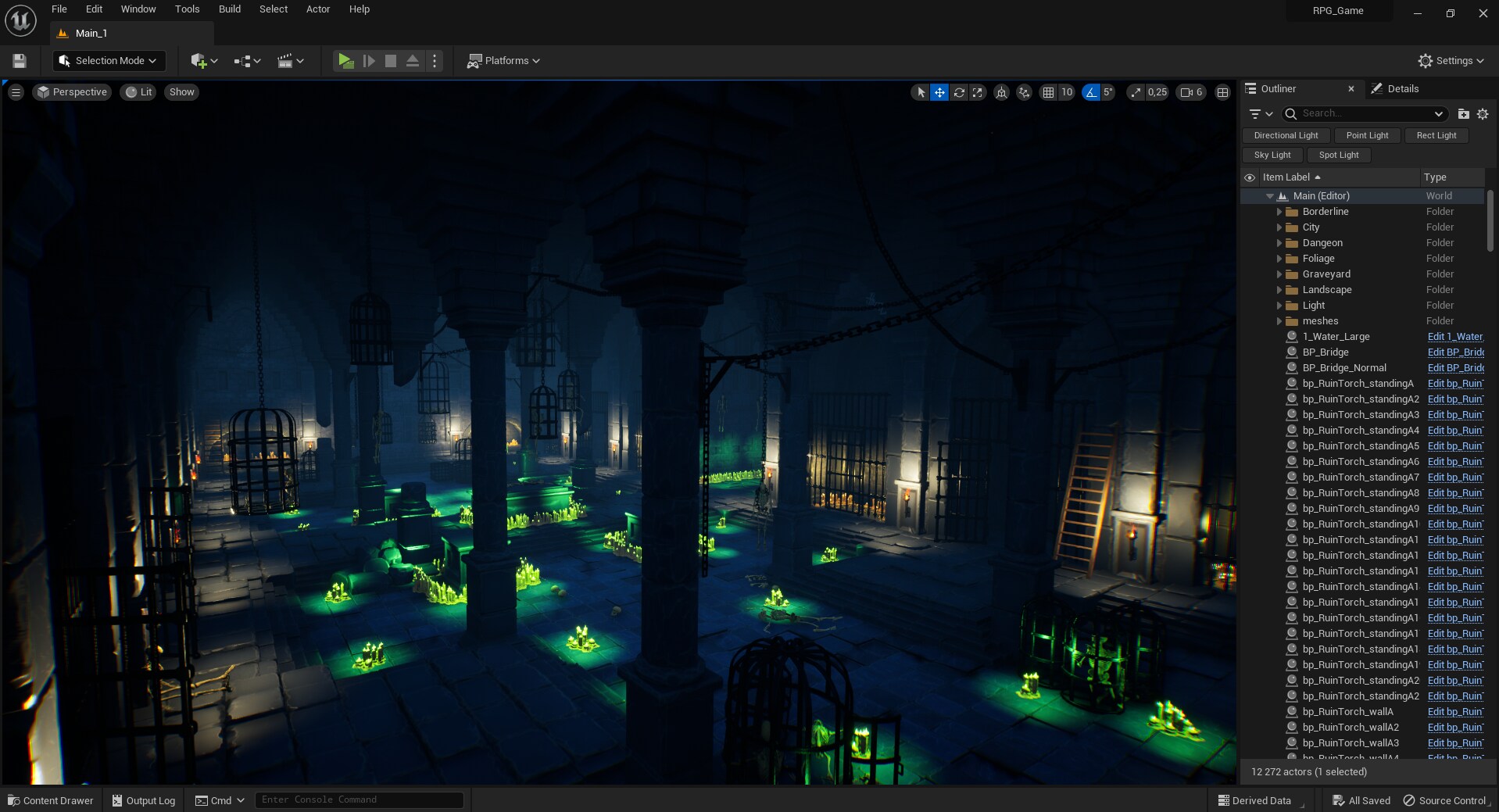Open the Selection Mode dropdown
The height and width of the screenshot is (812, 1499).
point(109,61)
